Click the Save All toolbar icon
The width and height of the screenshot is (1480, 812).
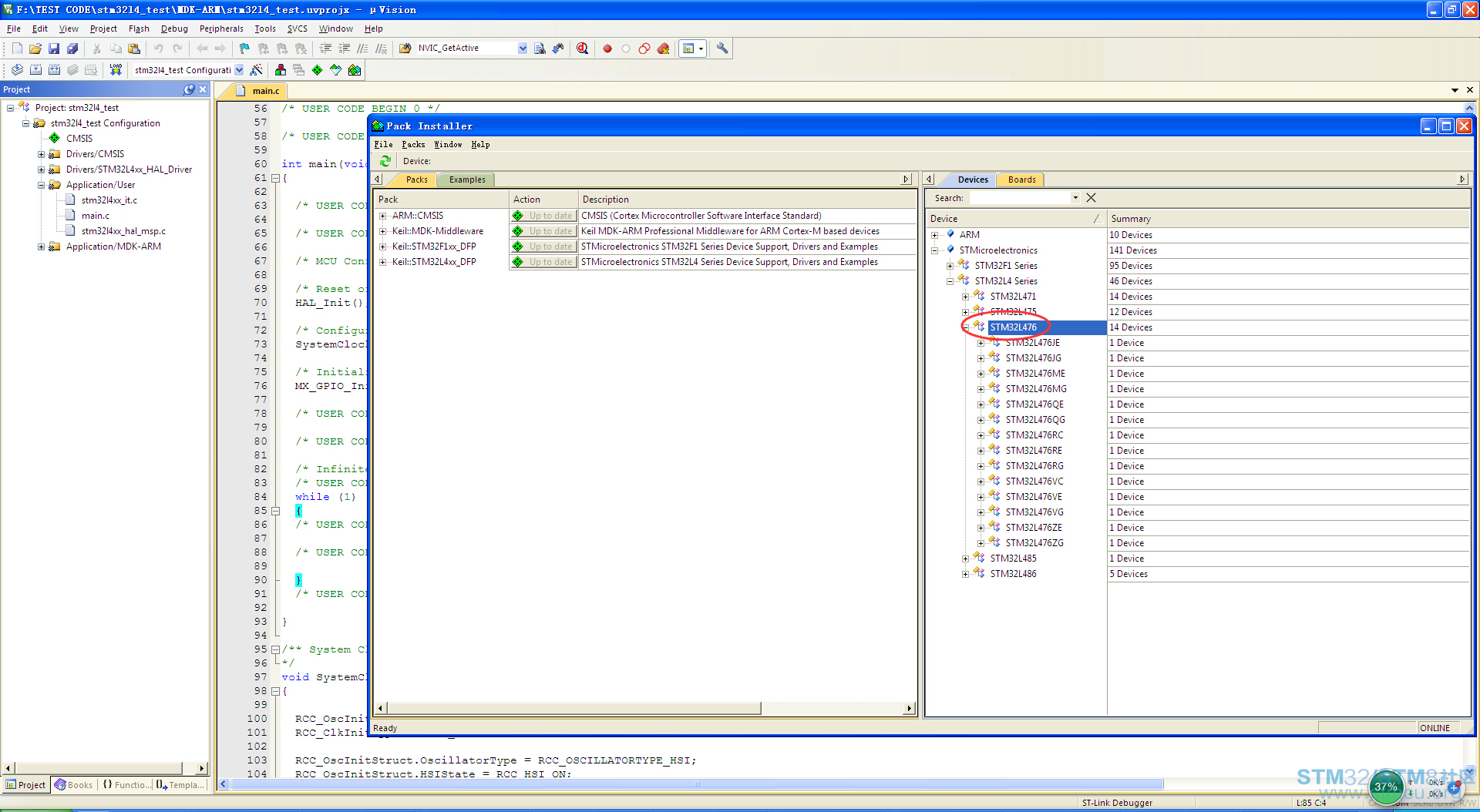tap(72, 49)
